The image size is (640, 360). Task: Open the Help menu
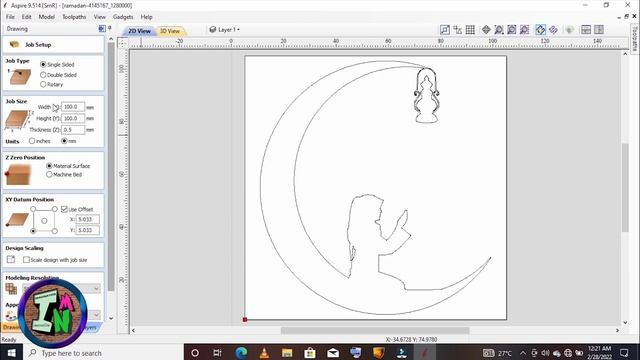pos(147,17)
